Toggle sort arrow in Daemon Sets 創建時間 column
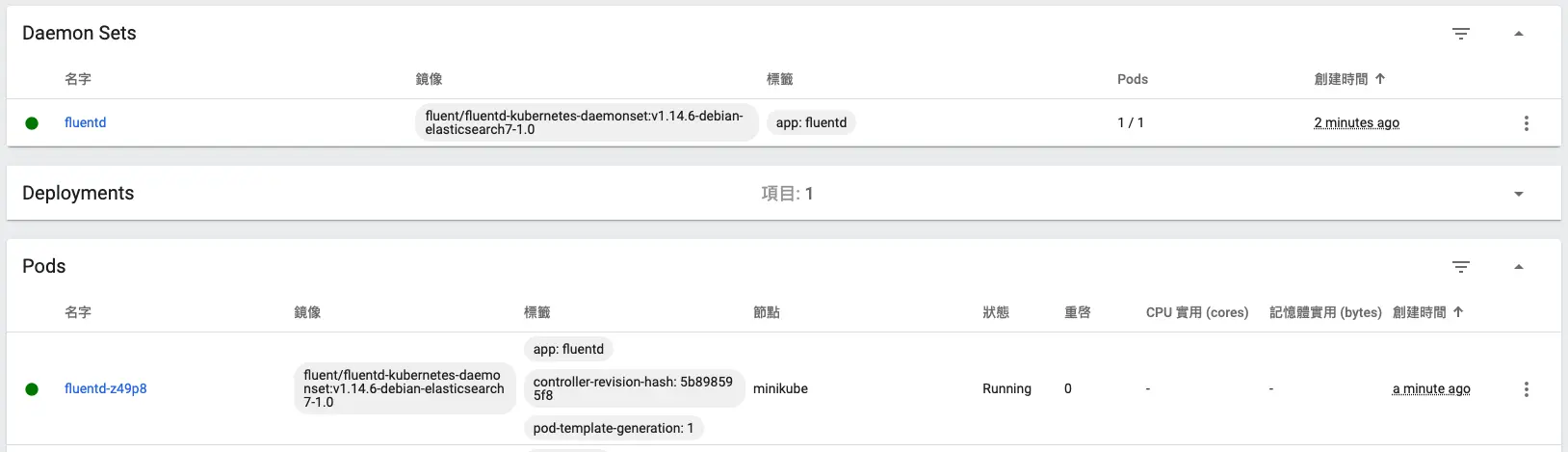Image resolution: width=1568 pixels, height=452 pixels. (x=1380, y=79)
